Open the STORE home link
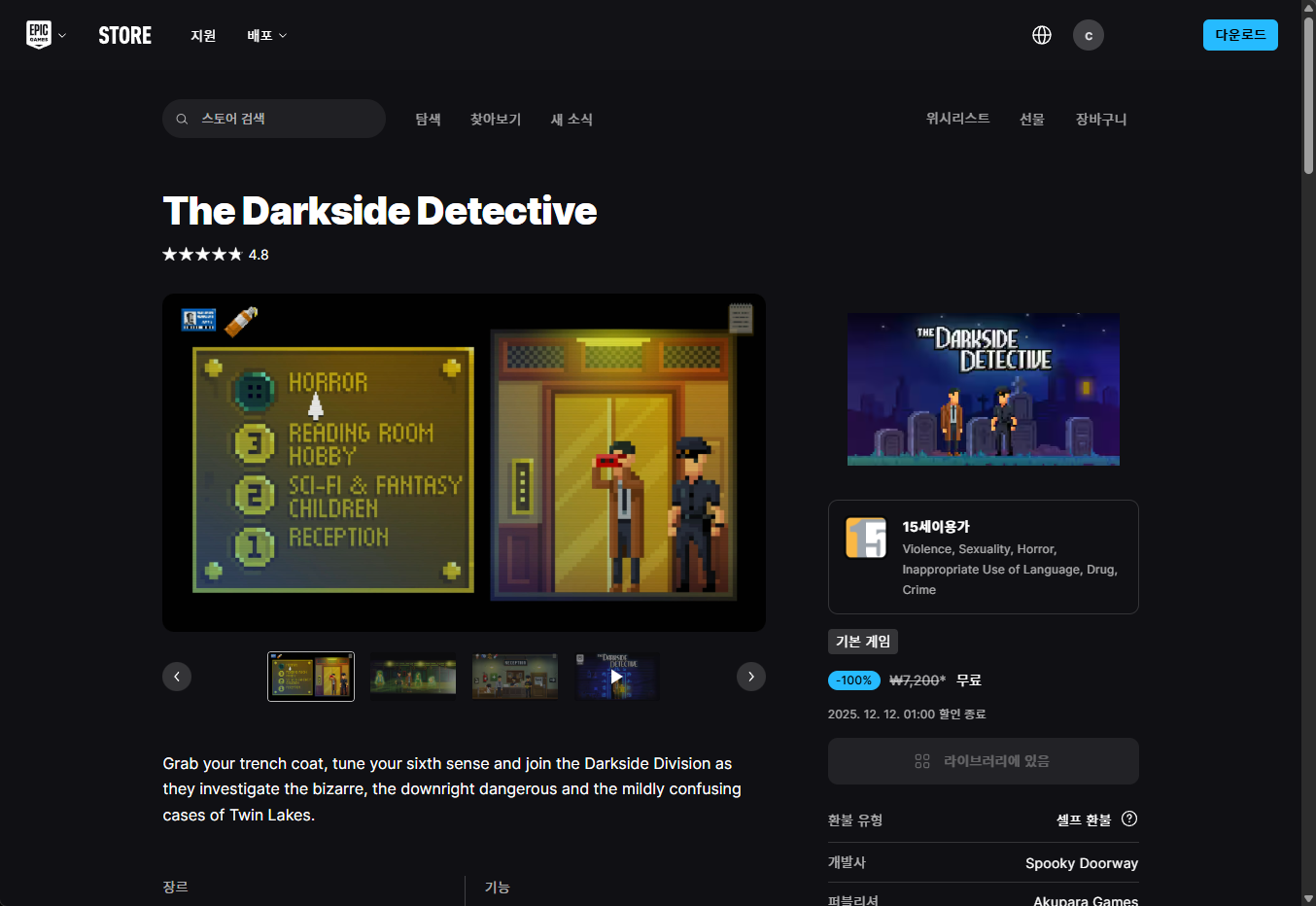1316x906 pixels. tap(124, 36)
